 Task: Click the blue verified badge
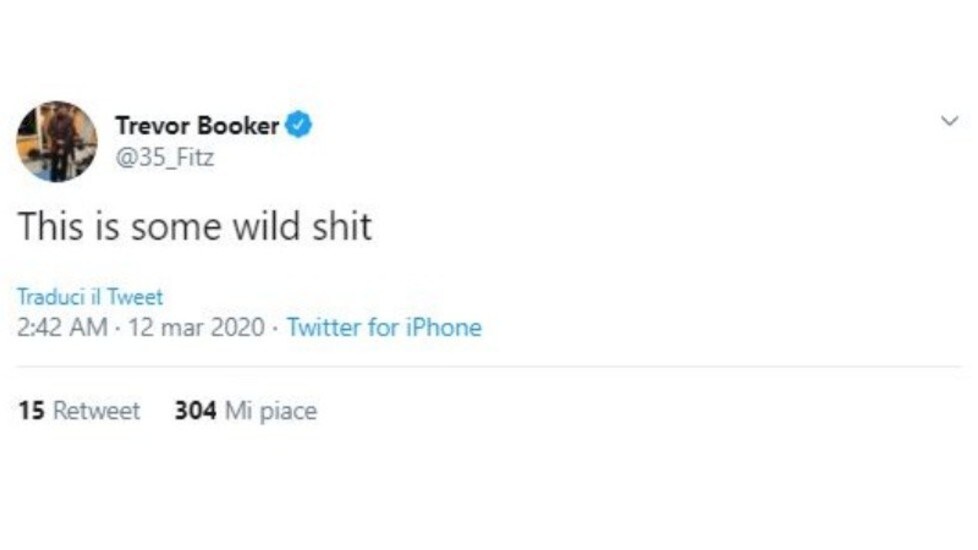[298, 125]
